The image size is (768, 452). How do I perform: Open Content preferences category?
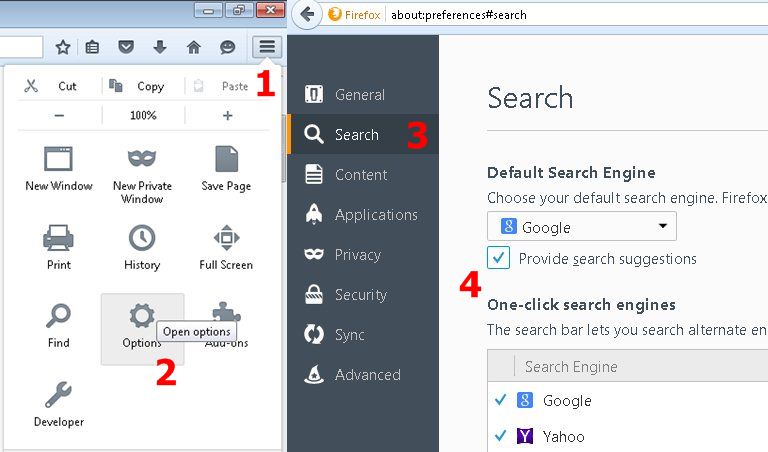tap(362, 175)
